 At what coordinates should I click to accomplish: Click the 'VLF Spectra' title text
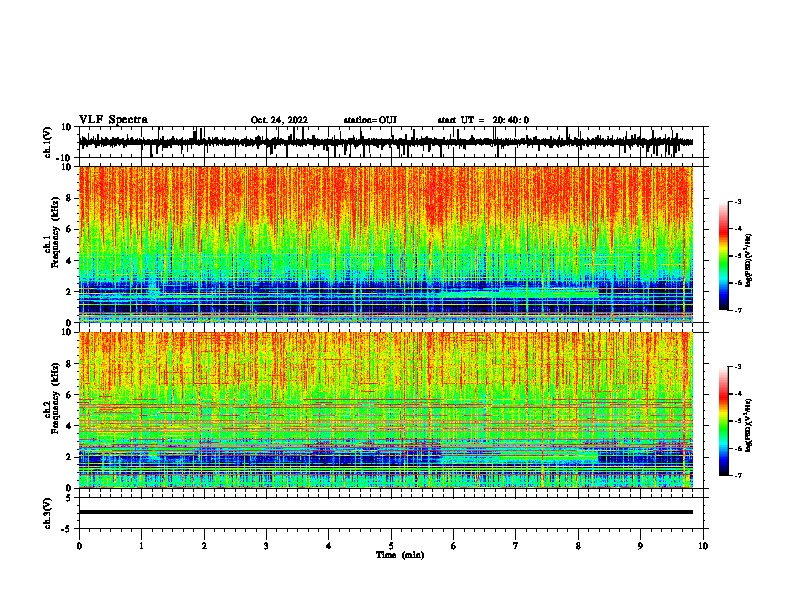pyautogui.click(x=113, y=120)
